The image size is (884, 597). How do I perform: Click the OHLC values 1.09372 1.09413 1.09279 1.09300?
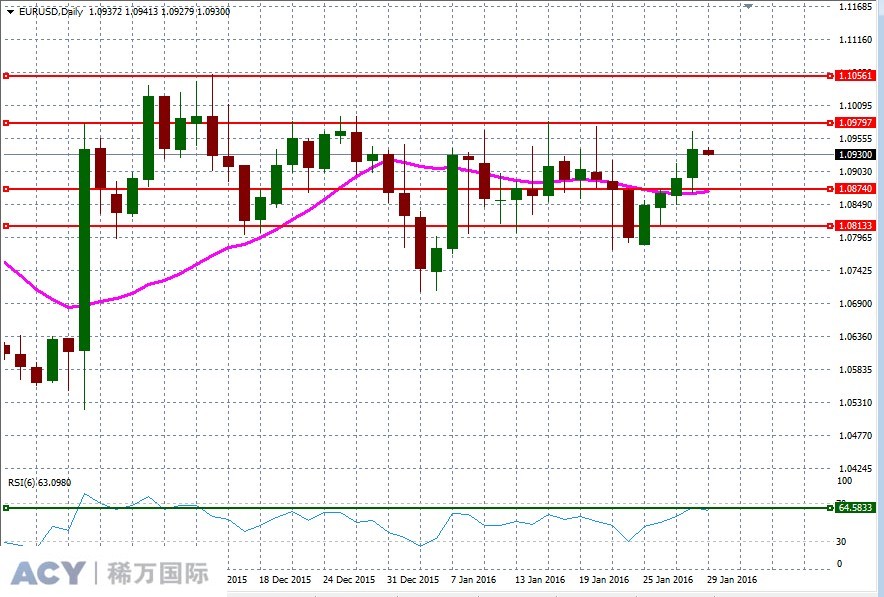point(160,11)
